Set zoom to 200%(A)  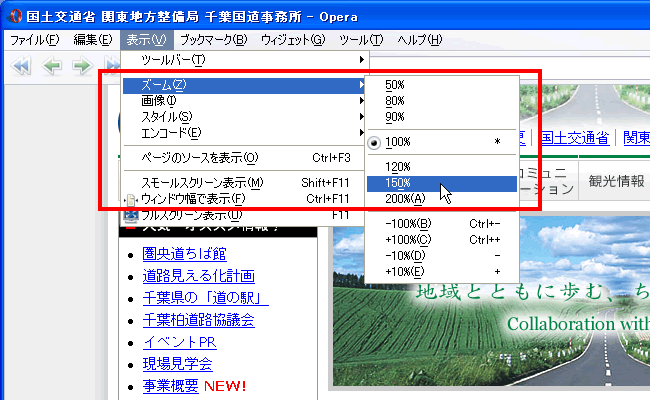point(442,199)
